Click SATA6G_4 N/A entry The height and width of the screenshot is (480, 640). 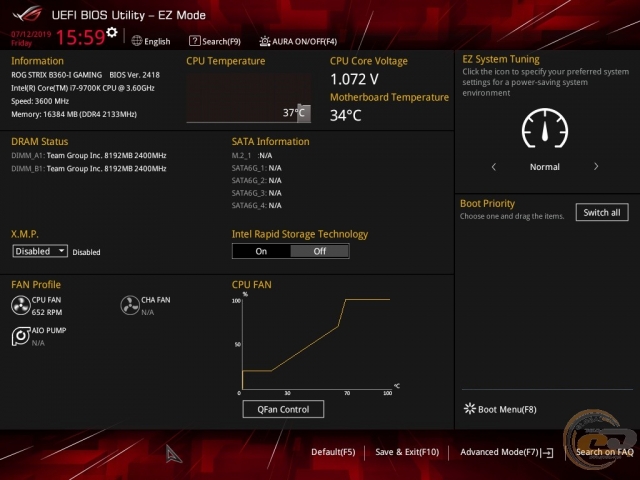pyautogui.click(x=257, y=205)
